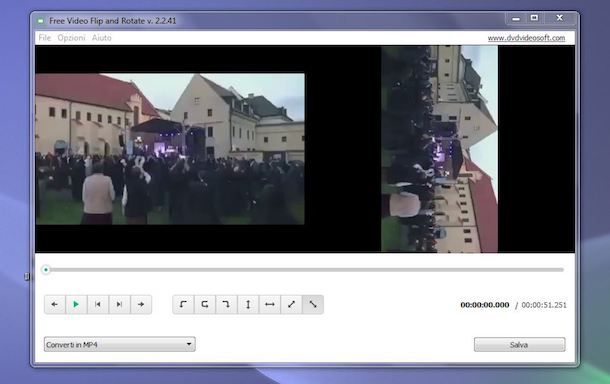Rotate video 90 degrees clockwise
Image resolution: width=610 pixels, height=384 pixels.
point(226,304)
